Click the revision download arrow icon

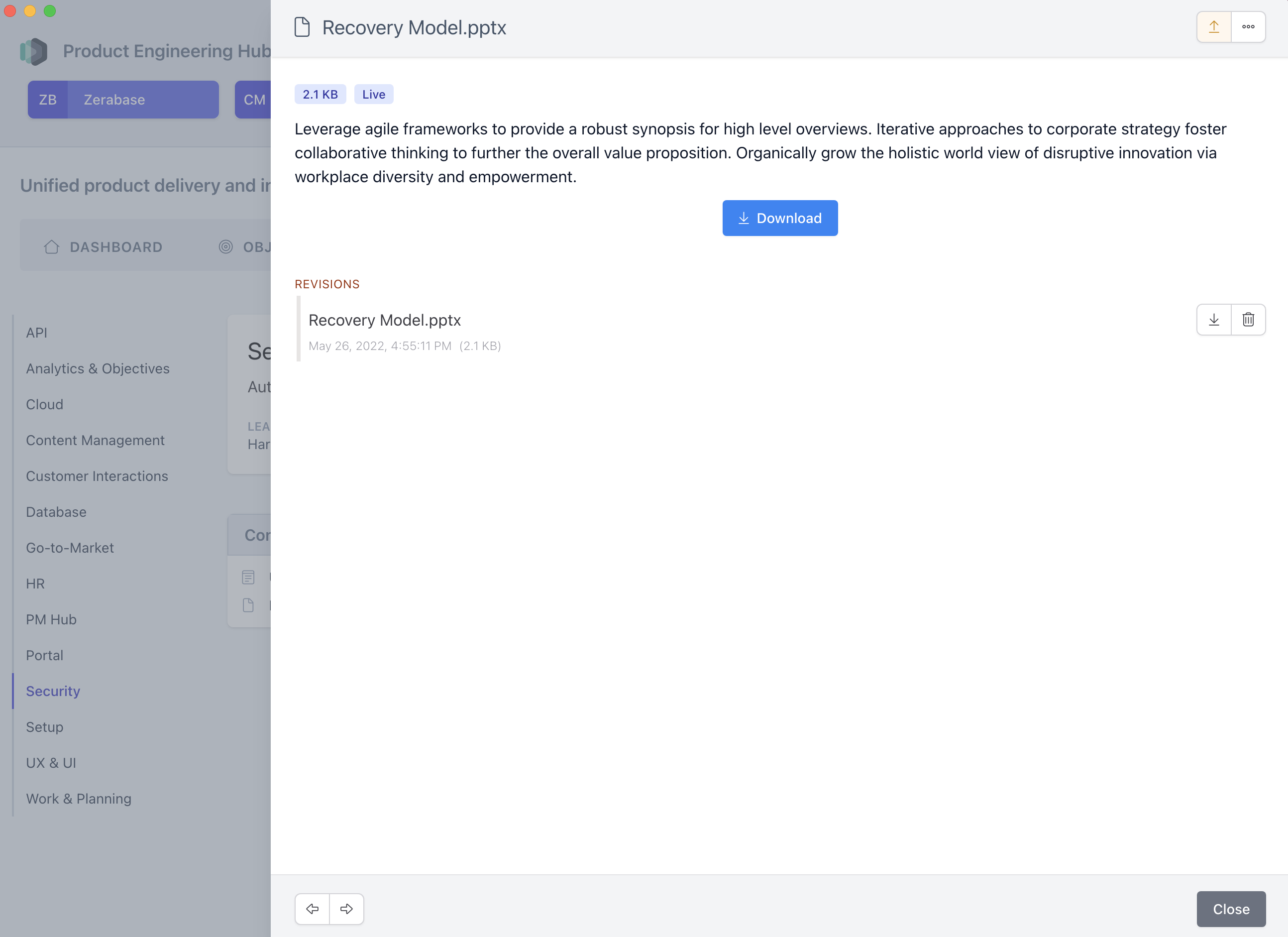pyautogui.click(x=1214, y=319)
